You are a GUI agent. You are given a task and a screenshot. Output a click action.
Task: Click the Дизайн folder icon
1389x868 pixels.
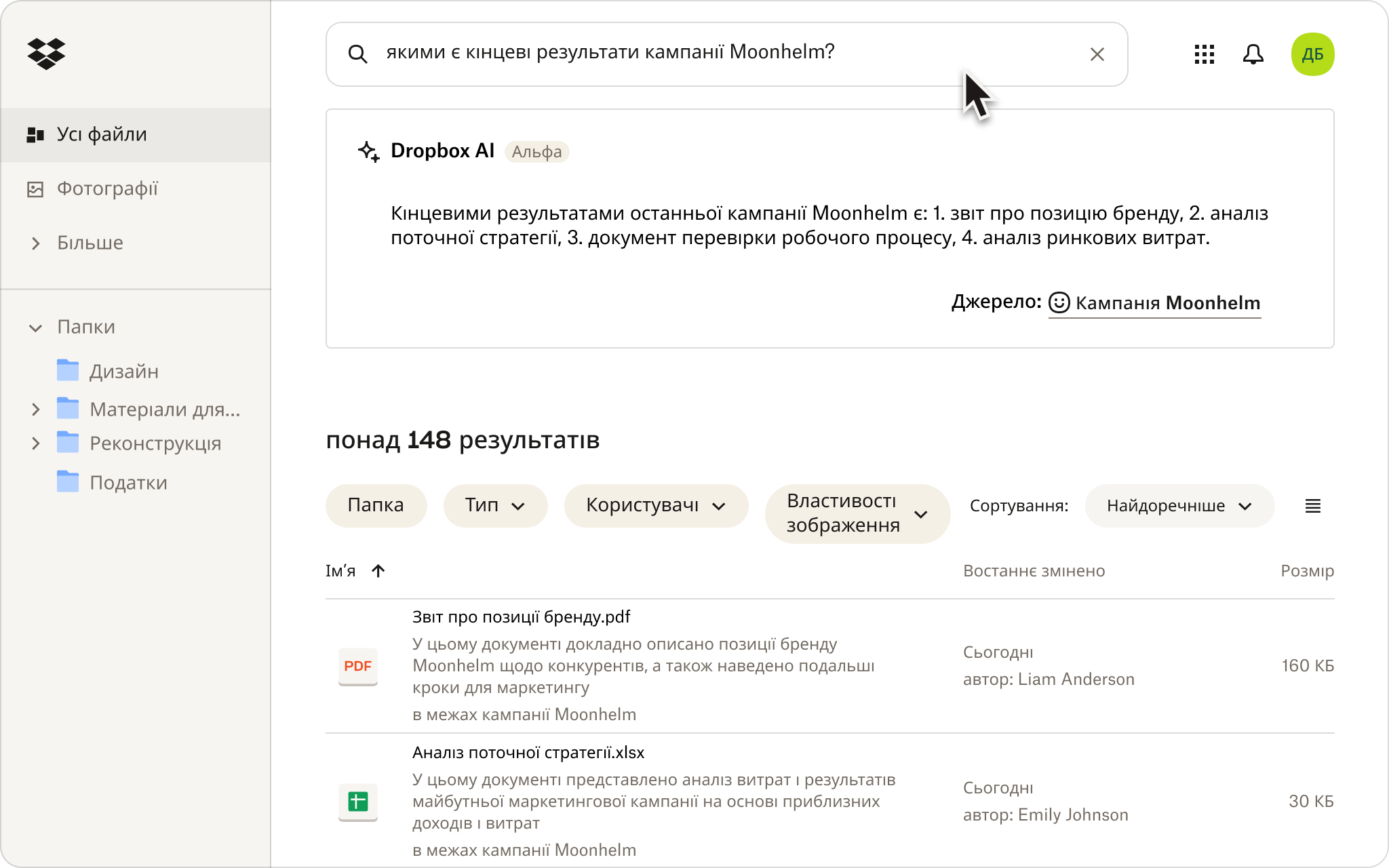(x=68, y=370)
